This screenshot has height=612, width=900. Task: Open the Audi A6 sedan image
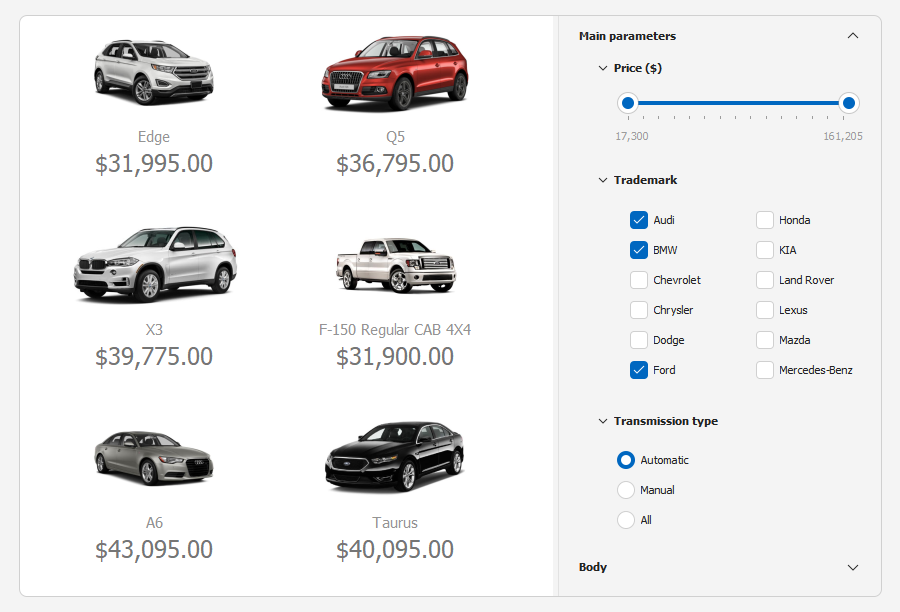click(154, 458)
